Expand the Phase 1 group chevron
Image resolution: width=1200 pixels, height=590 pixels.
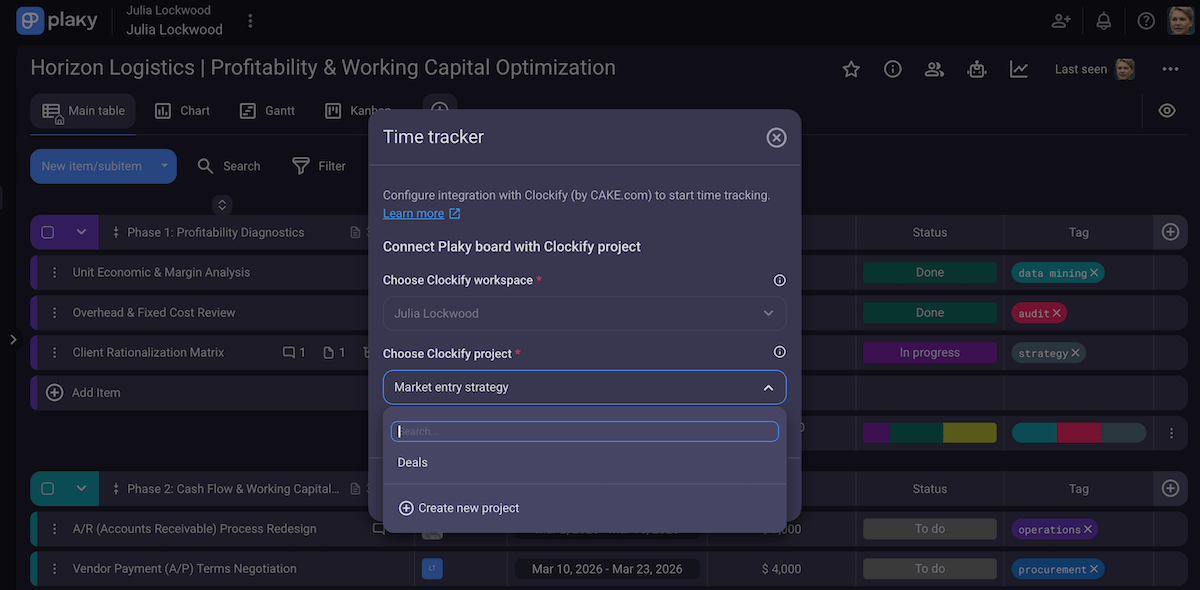82,233
